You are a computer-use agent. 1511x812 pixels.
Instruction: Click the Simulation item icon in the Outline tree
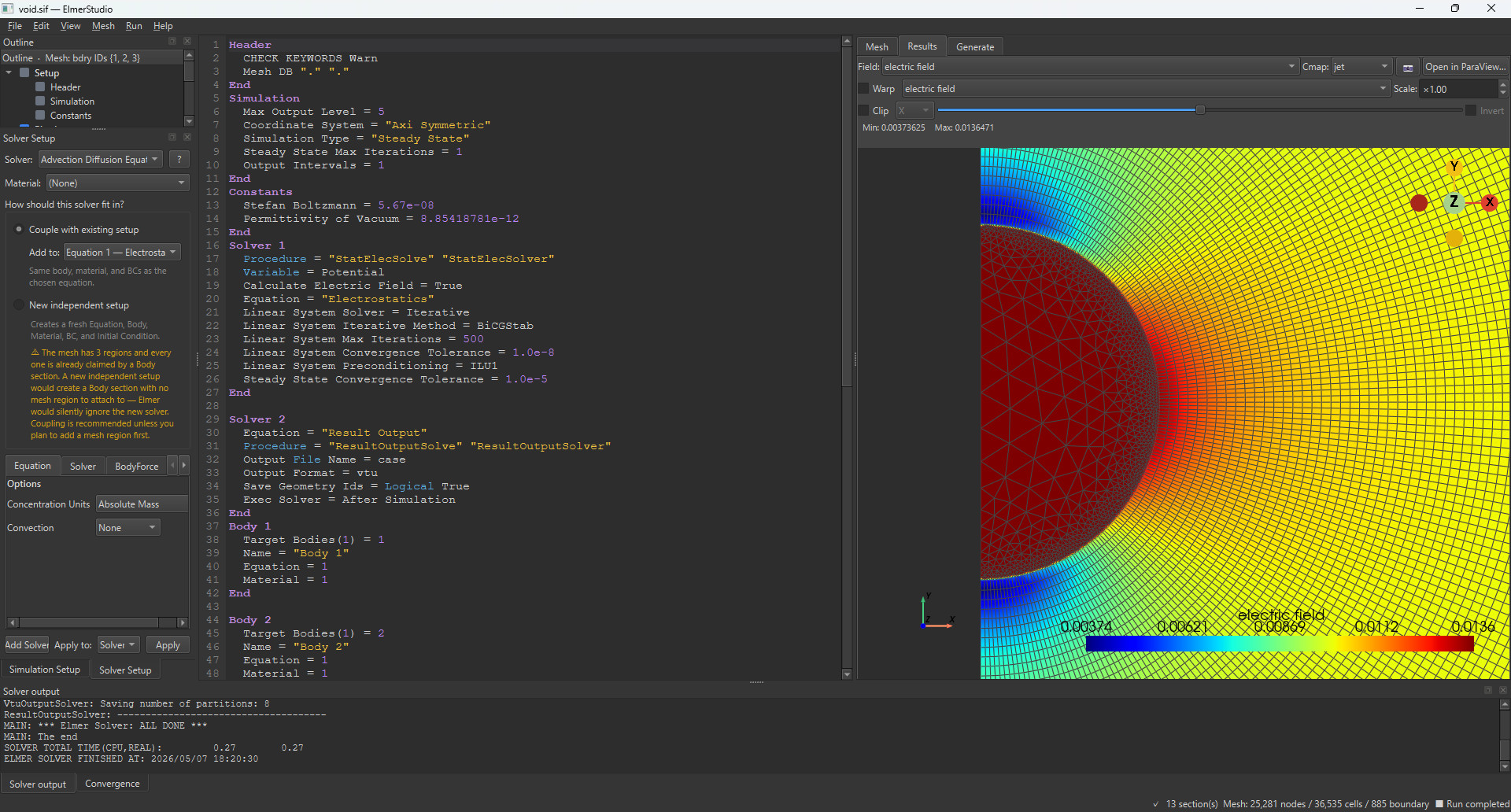pos(40,101)
